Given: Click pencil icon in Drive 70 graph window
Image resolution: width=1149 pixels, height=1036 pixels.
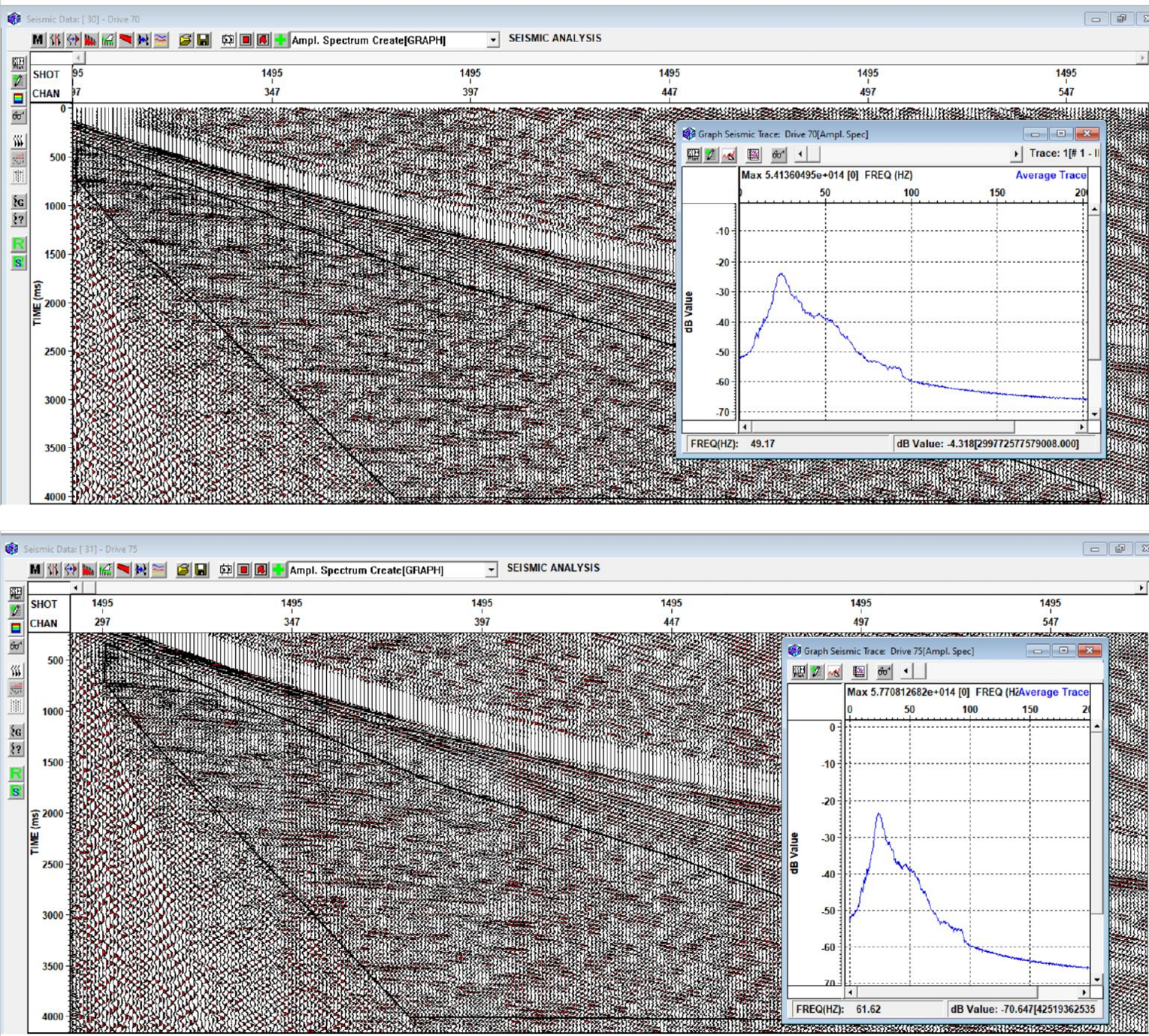Looking at the screenshot, I should point(711,155).
